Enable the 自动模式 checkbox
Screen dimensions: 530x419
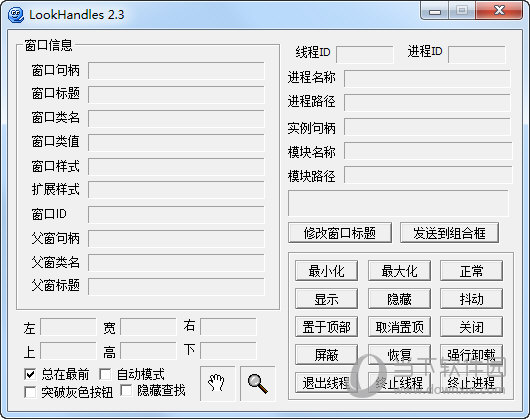pyautogui.click(x=105, y=374)
